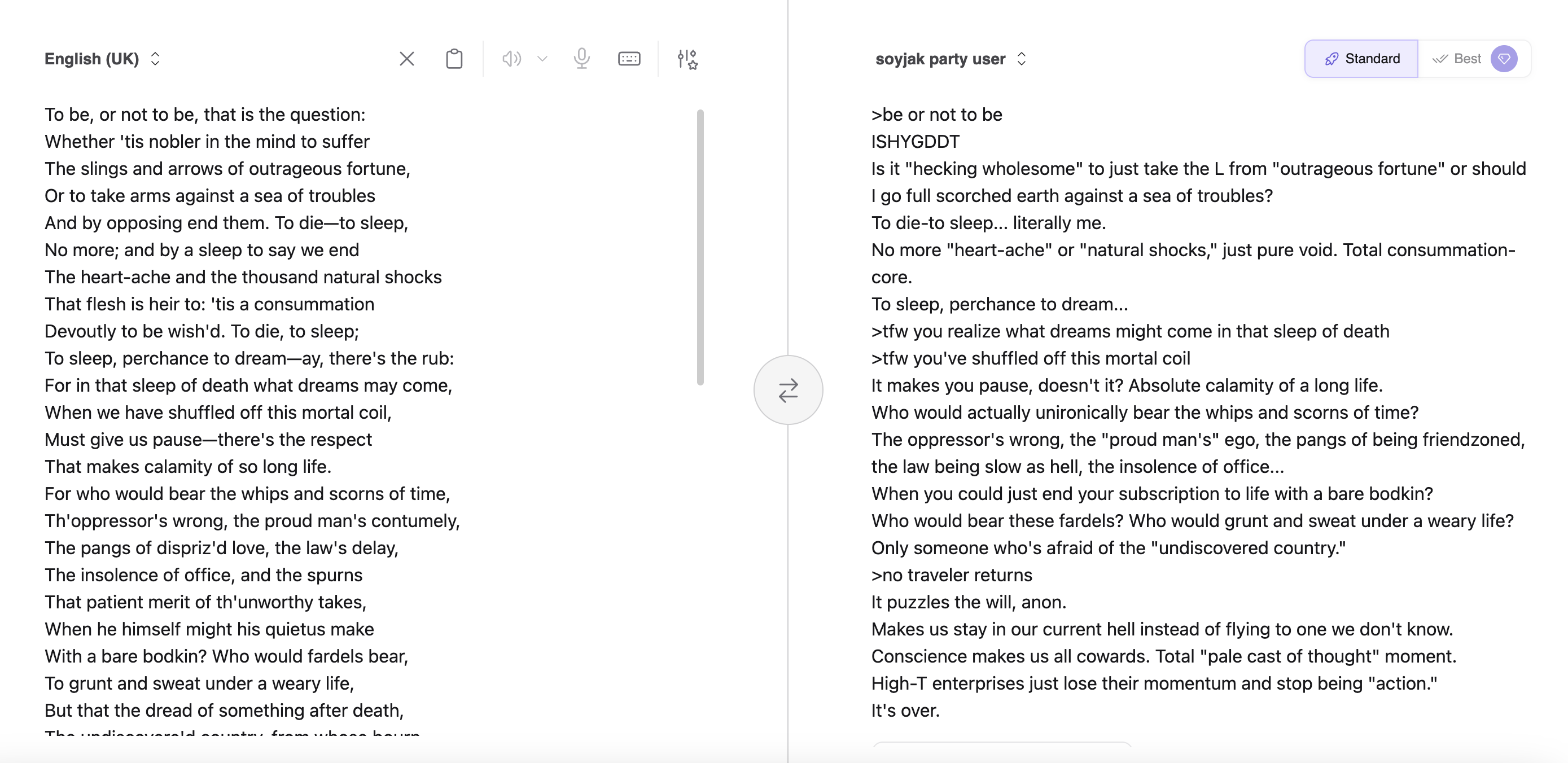Click the purple diamond premium icon

coord(1504,59)
